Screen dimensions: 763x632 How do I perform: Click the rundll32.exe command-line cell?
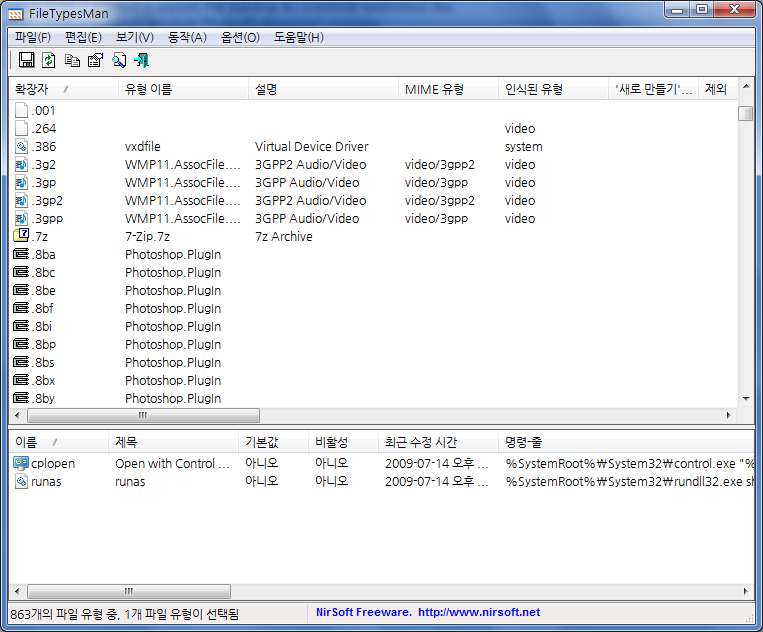click(629, 482)
